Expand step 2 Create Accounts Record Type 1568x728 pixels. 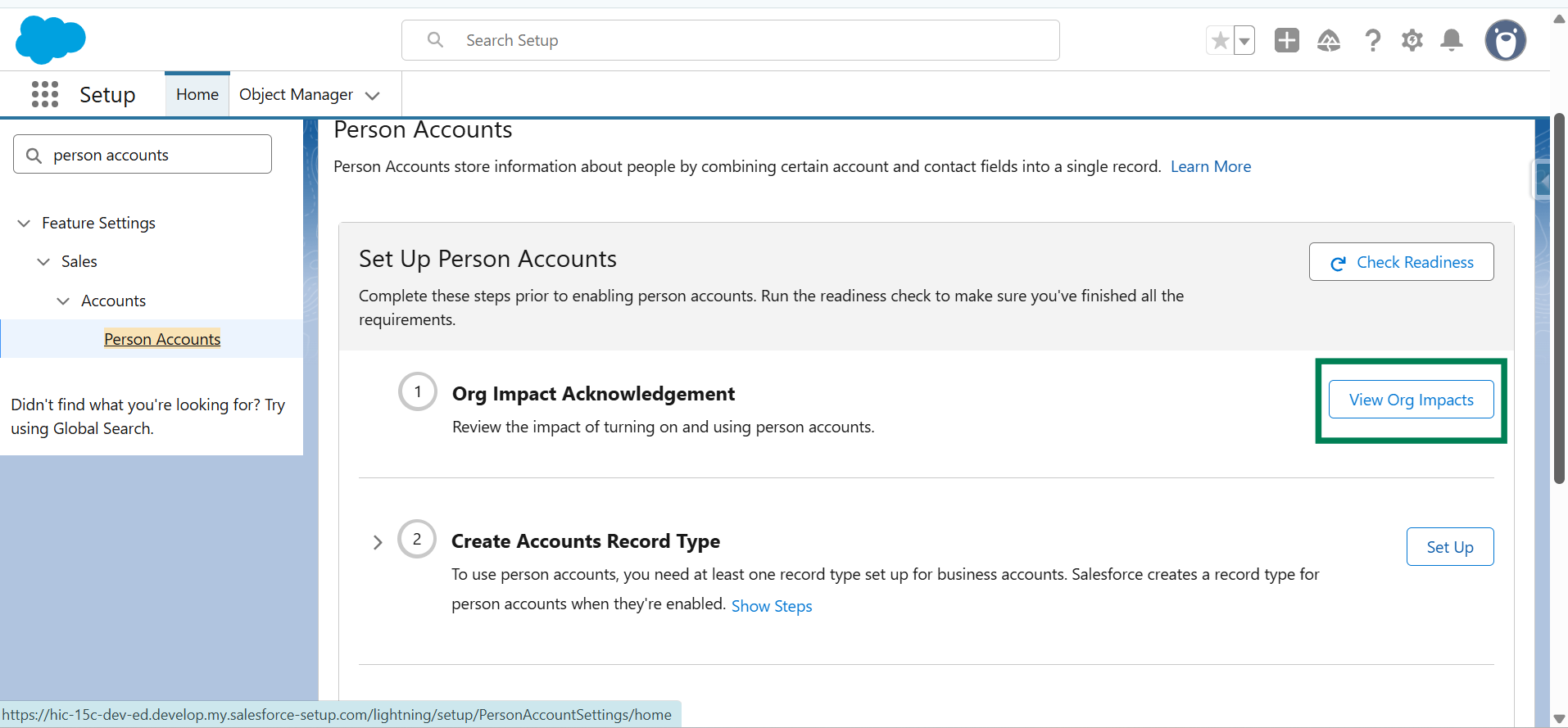[x=378, y=542]
